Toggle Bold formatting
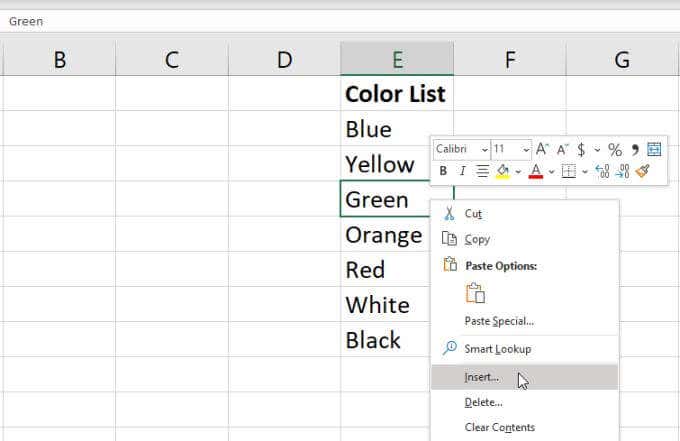680x441 pixels. (x=443, y=171)
